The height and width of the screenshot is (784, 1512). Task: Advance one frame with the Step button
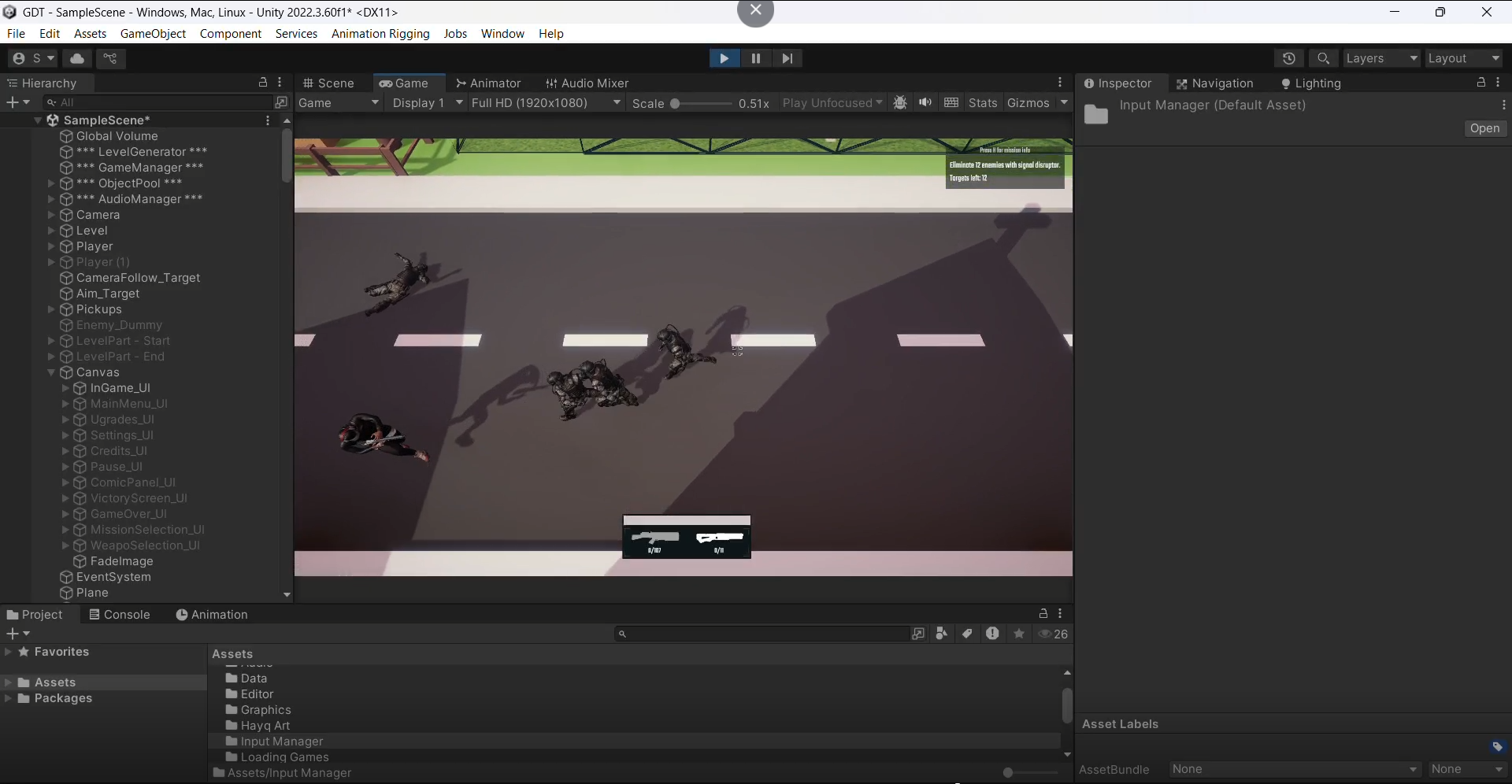coord(787,58)
